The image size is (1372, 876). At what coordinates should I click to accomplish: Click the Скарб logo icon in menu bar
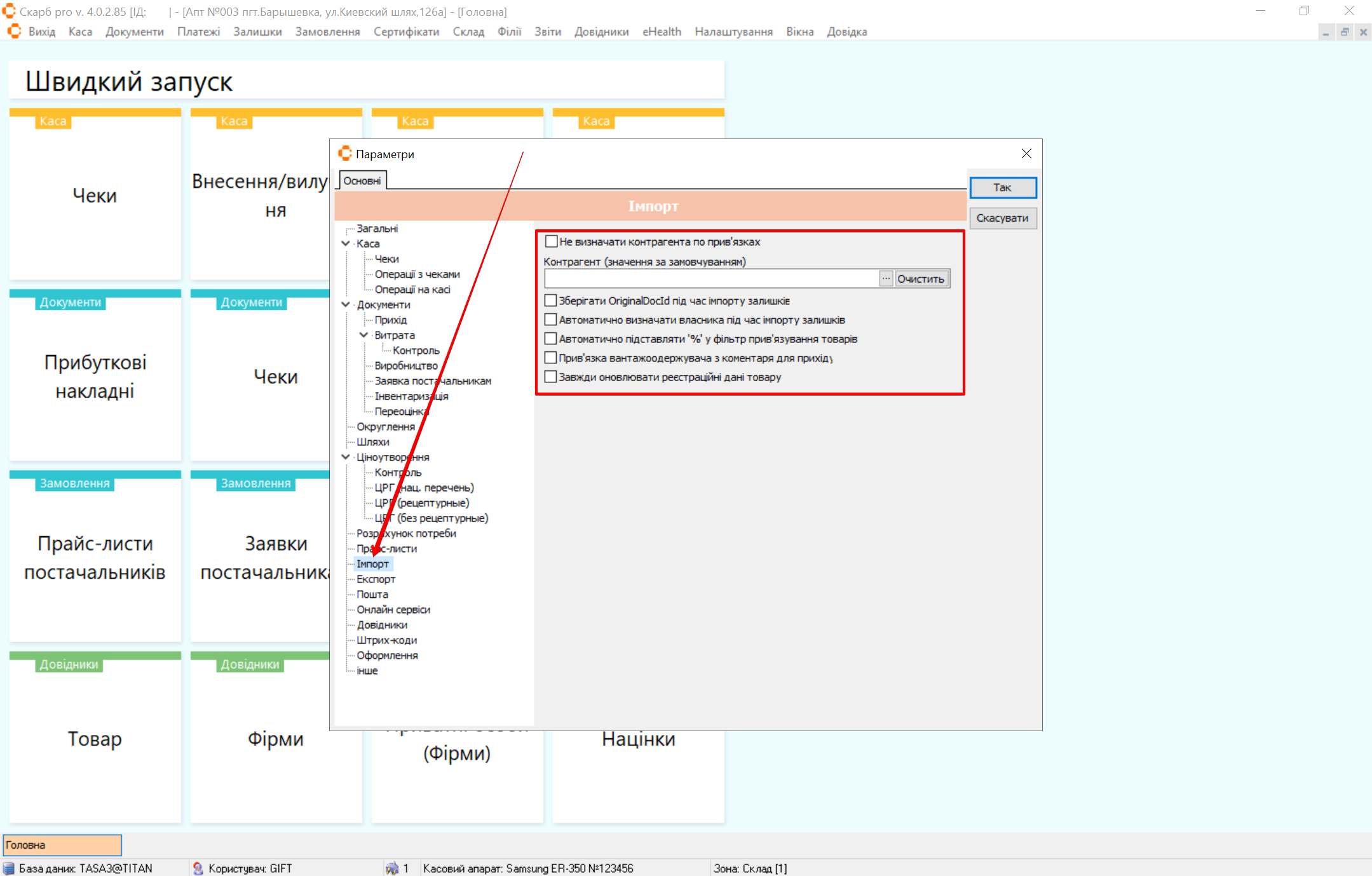[14, 31]
